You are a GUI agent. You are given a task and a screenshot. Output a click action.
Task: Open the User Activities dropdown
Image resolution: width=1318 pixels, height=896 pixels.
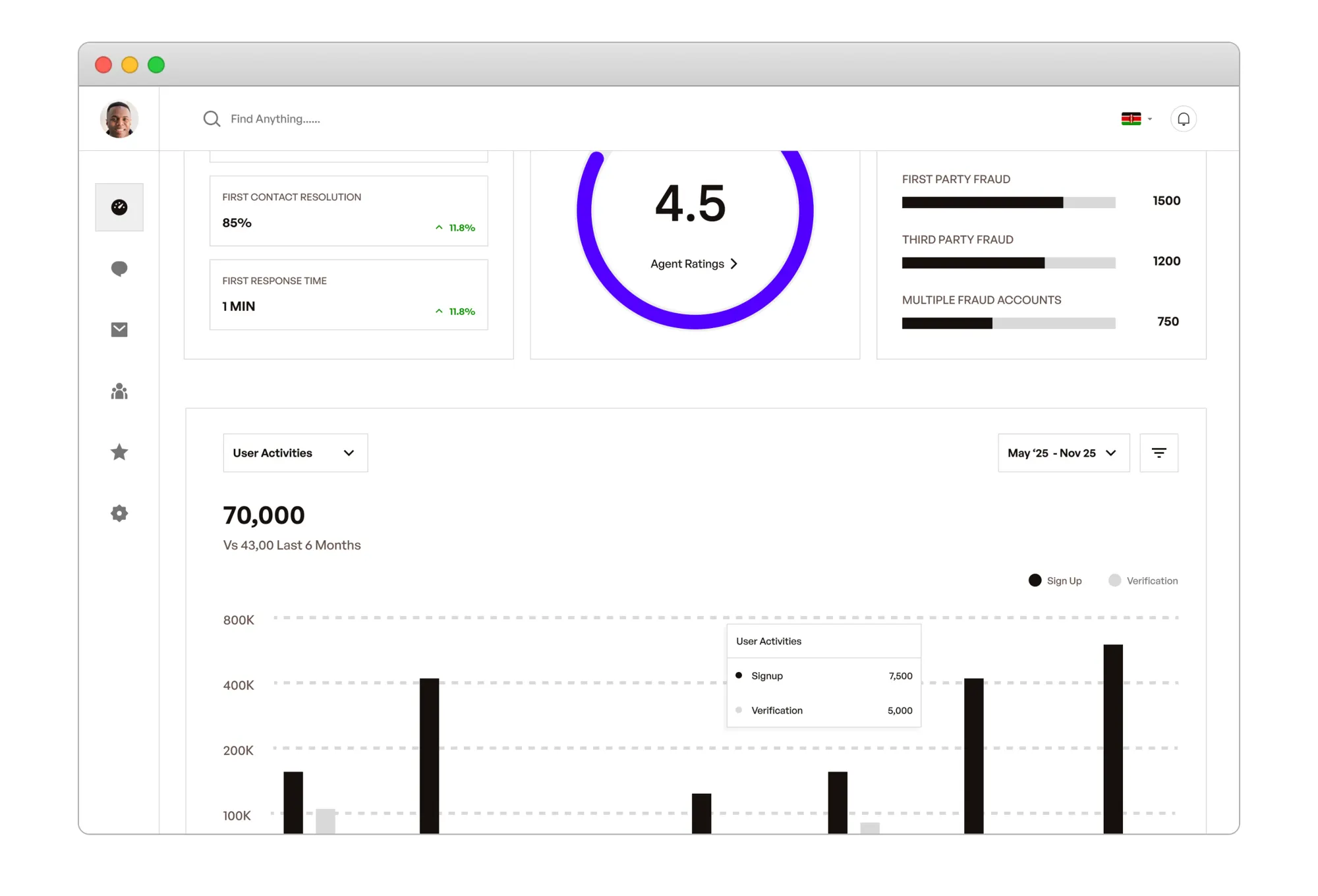pyautogui.click(x=295, y=453)
